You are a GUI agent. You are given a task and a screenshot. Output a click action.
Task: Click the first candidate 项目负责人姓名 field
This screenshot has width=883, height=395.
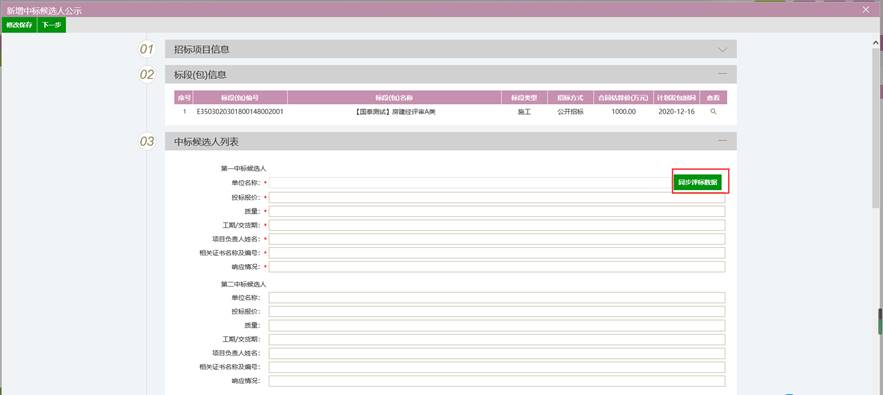coord(497,239)
